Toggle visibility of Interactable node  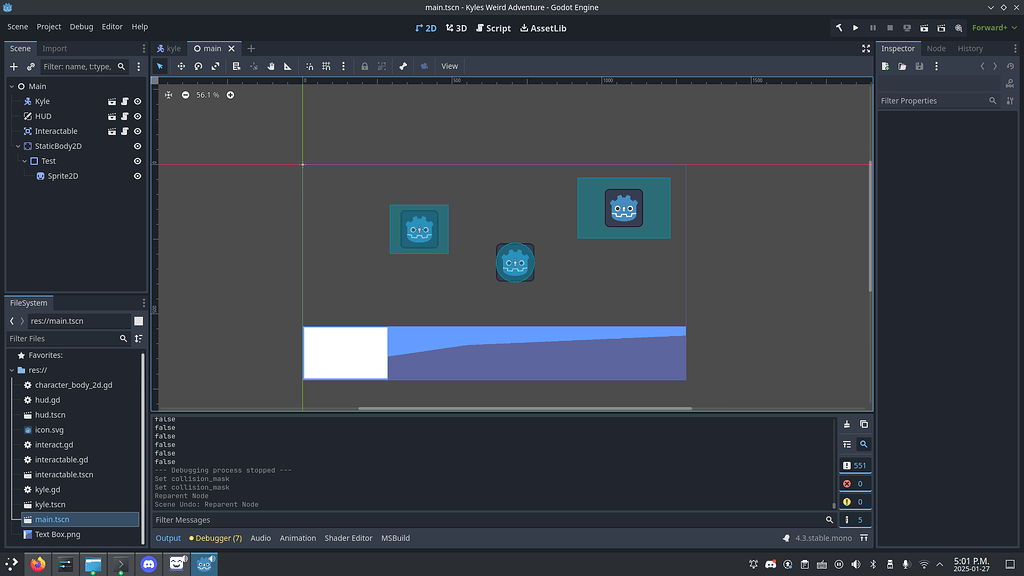tap(137, 131)
